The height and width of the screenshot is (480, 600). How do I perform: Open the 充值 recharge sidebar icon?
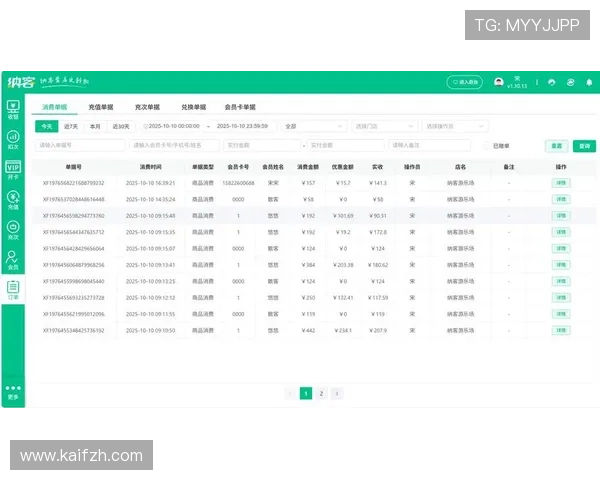(x=13, y=200)
